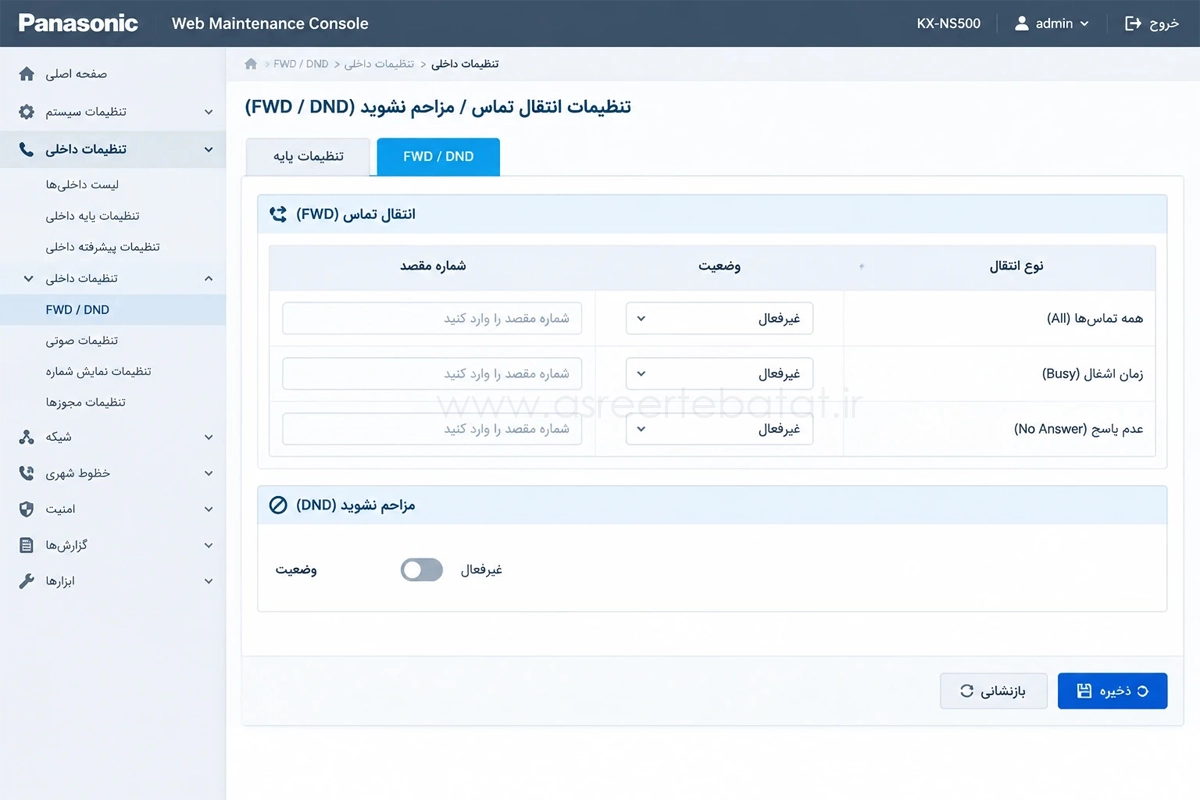Click the network icon beside شبکه

pyautogui.click(x=27, y=437)
